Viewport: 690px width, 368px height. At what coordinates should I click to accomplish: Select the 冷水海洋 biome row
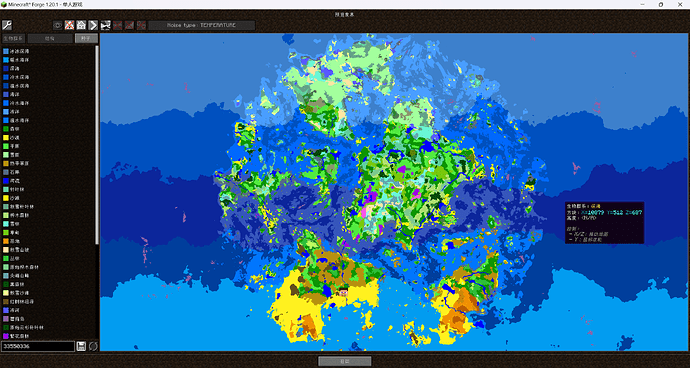click(48, 103)
